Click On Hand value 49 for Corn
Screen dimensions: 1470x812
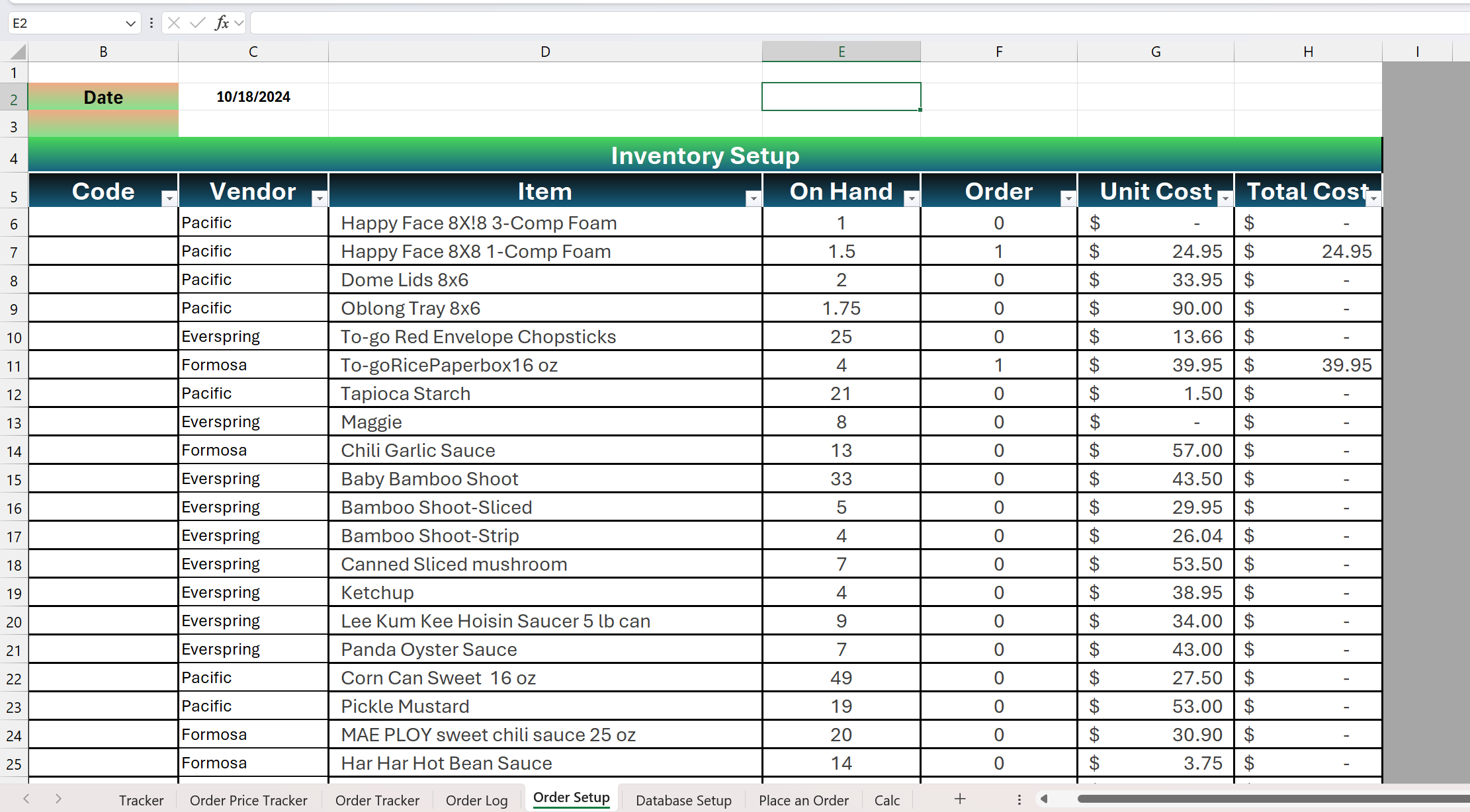click(842, 678)
